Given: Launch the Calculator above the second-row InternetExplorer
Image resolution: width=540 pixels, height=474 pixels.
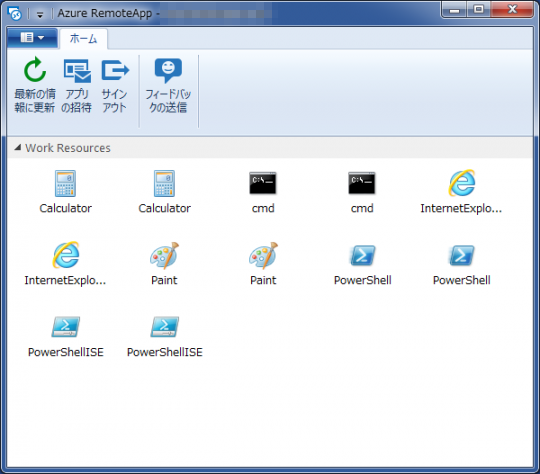Looking at the screenshot, I should 65,192.
